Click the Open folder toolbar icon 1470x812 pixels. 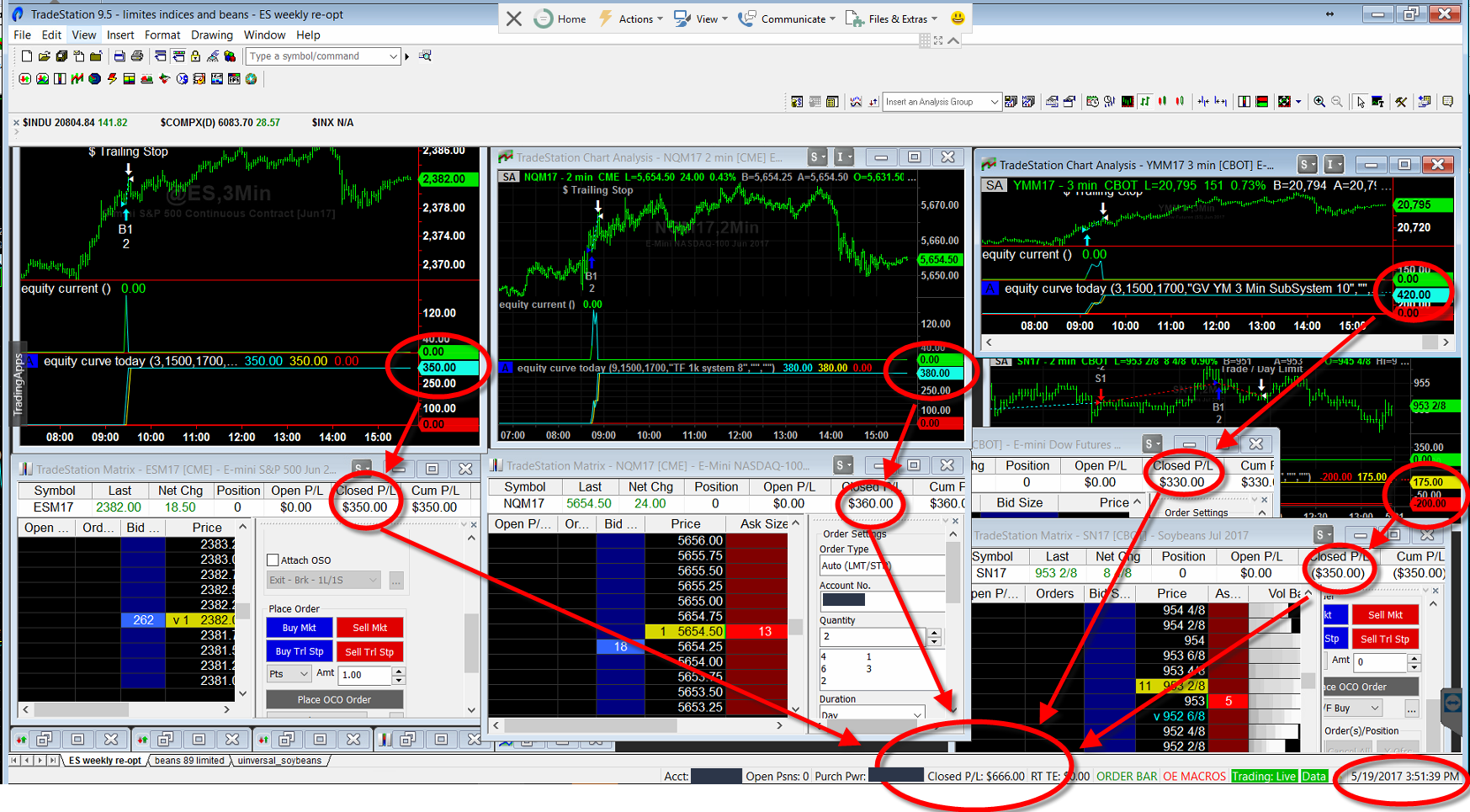tap(44, 56)
